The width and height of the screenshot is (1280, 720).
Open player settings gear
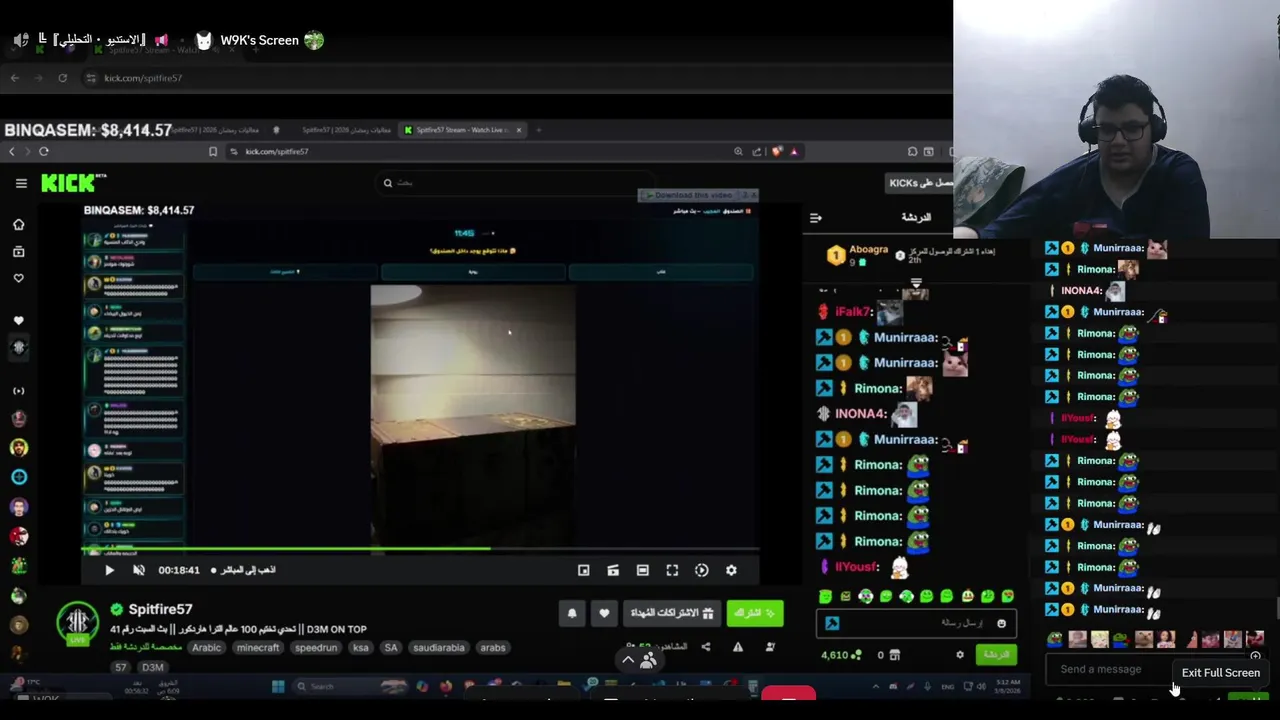731,570
